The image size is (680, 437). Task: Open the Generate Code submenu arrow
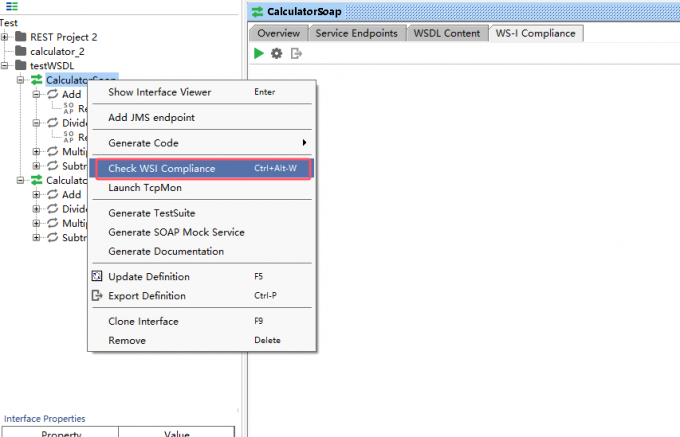(x=304, y=143)
